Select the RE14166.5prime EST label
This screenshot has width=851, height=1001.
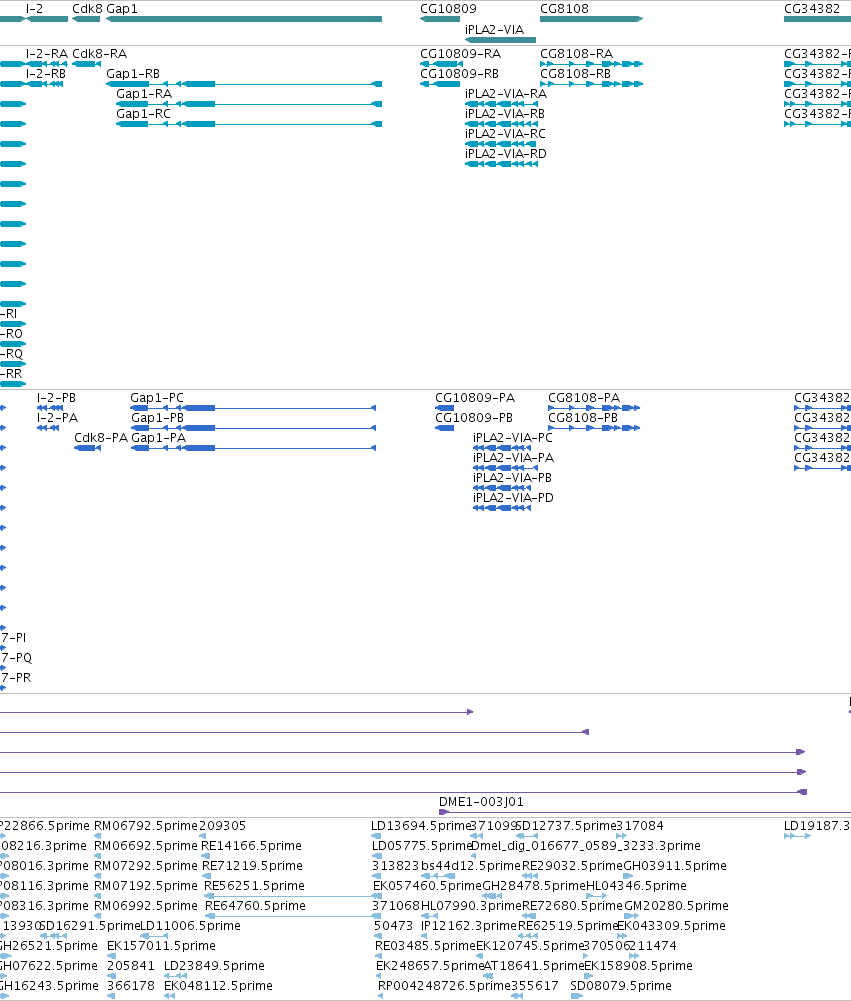[252, 846]
